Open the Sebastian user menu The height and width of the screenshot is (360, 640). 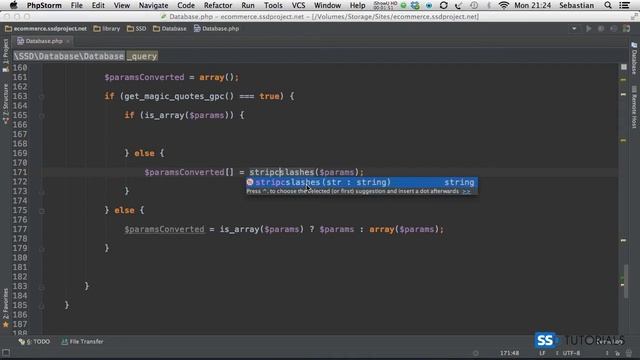click(x=576, y=5)
